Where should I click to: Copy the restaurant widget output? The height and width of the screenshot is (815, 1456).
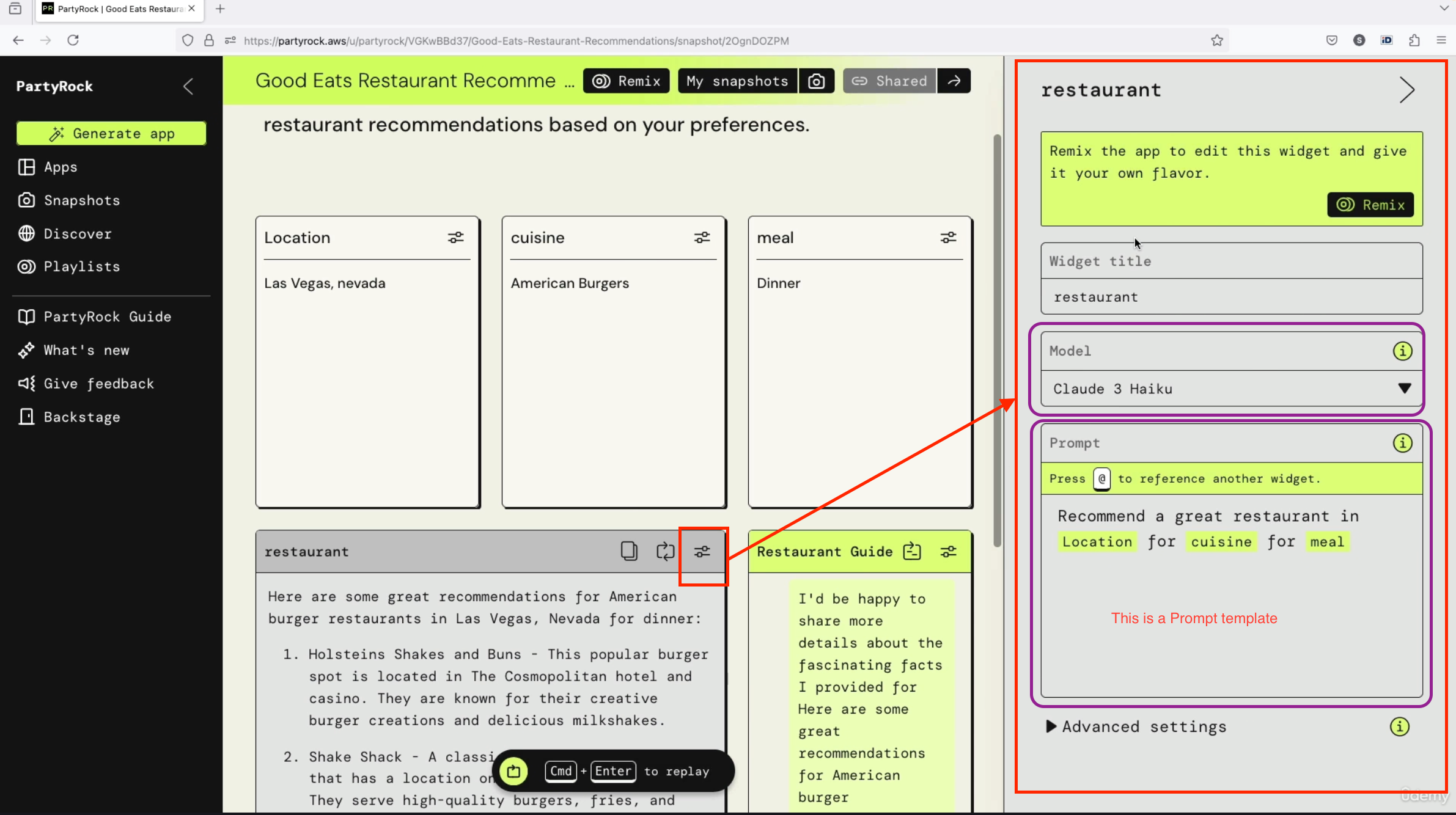click(629, 551)
